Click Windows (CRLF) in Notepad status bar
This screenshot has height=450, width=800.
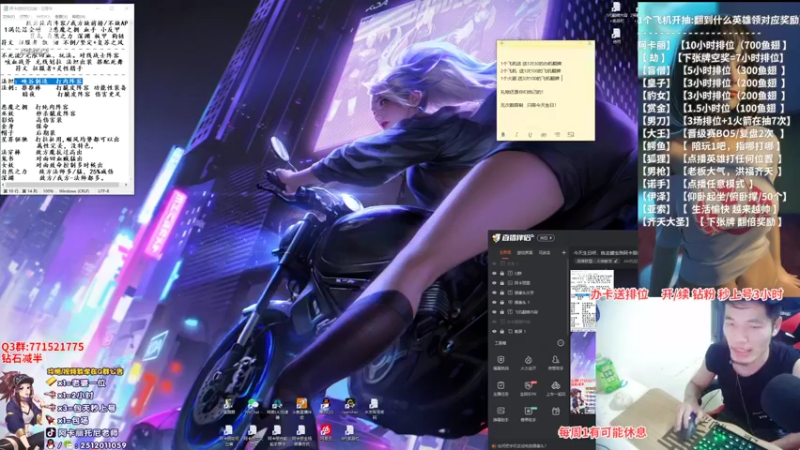pos(74,191)
